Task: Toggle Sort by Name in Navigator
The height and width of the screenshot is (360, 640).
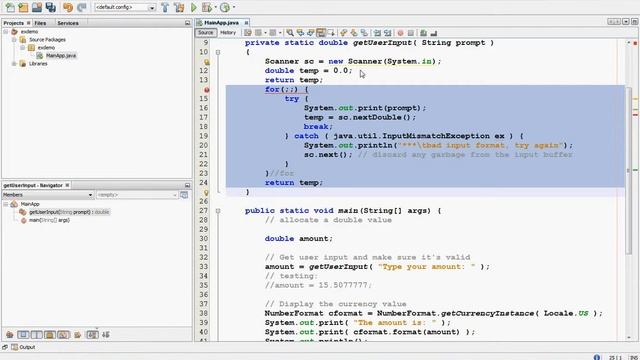Action: pos(92,335)
